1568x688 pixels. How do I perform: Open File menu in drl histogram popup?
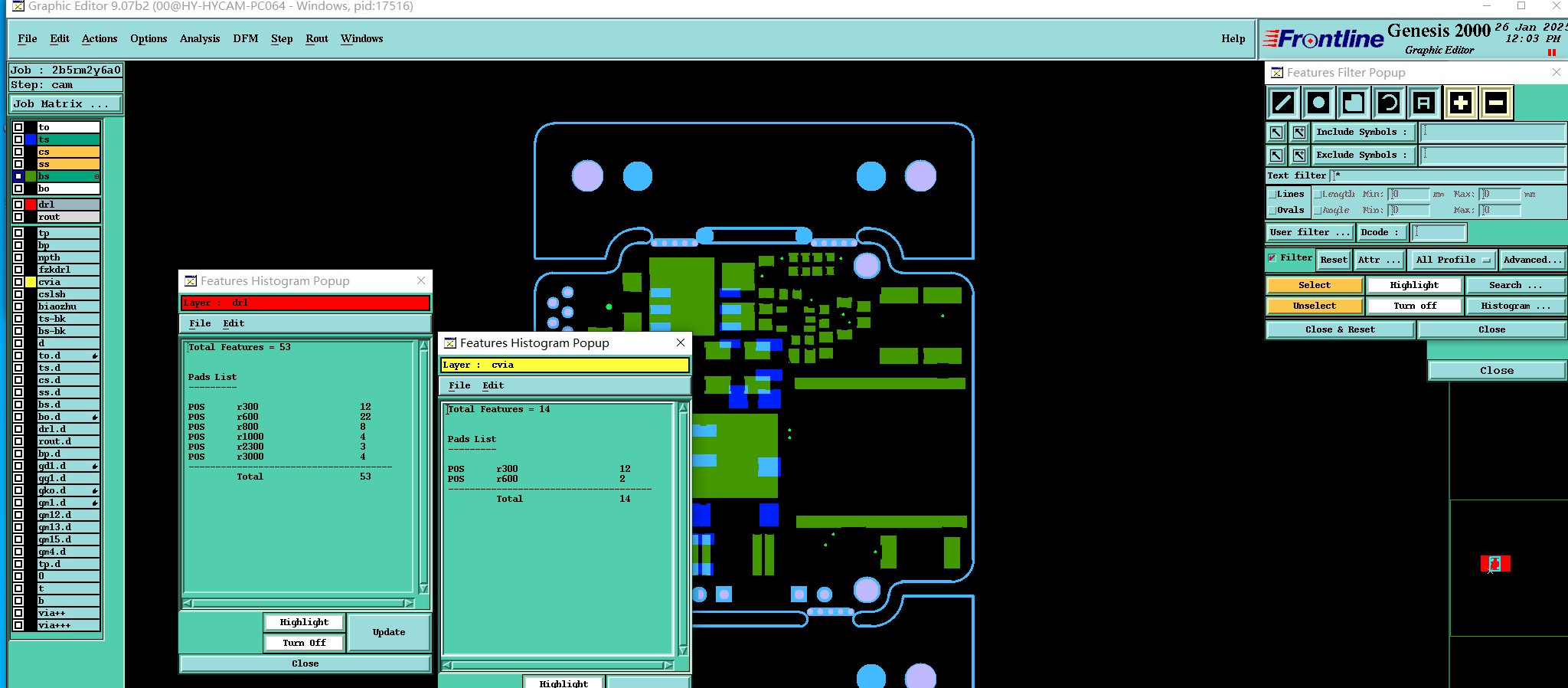click(200, 323)
